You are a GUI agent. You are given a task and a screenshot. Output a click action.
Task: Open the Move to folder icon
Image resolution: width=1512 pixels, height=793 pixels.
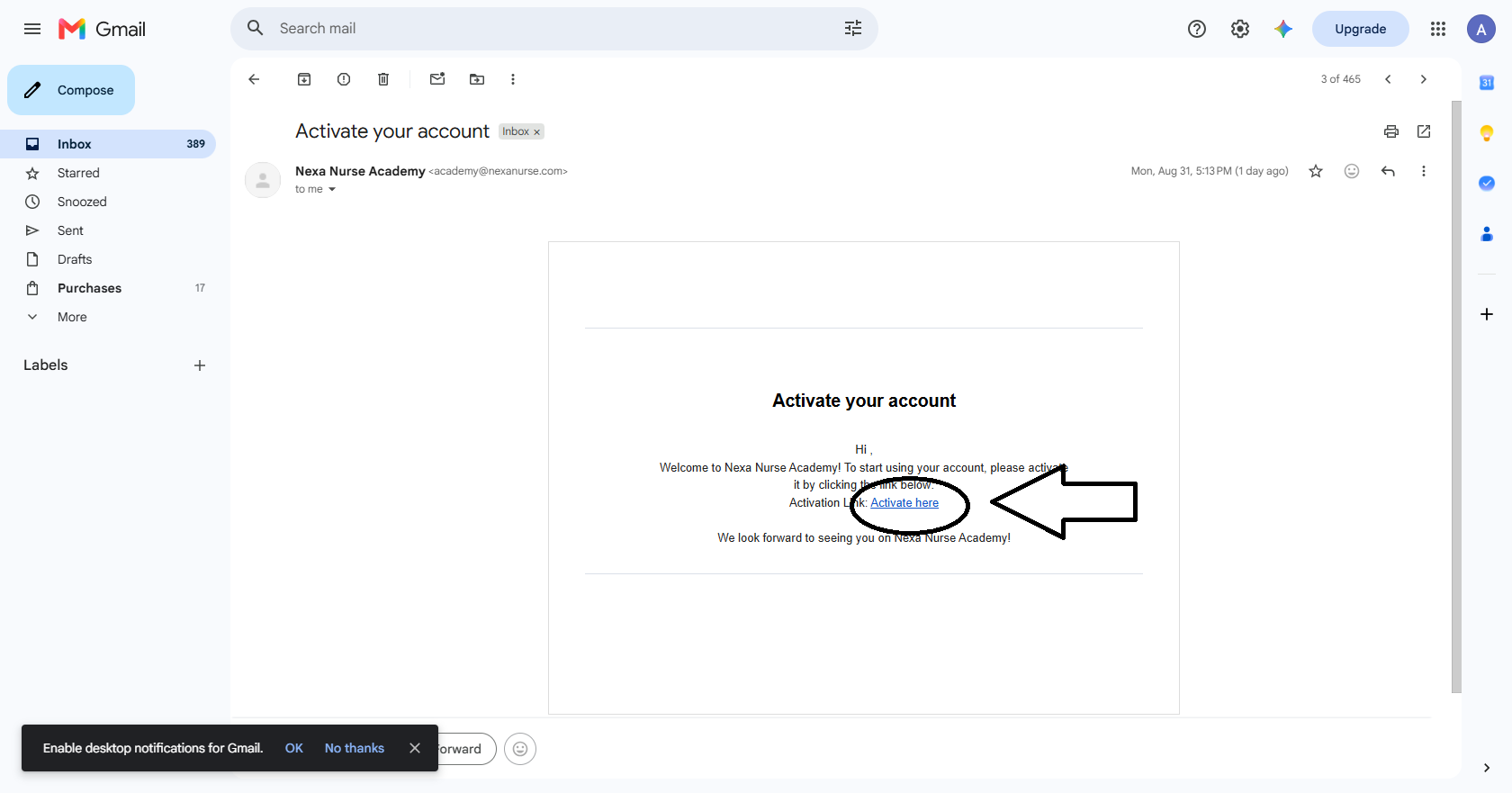(477, 79)
